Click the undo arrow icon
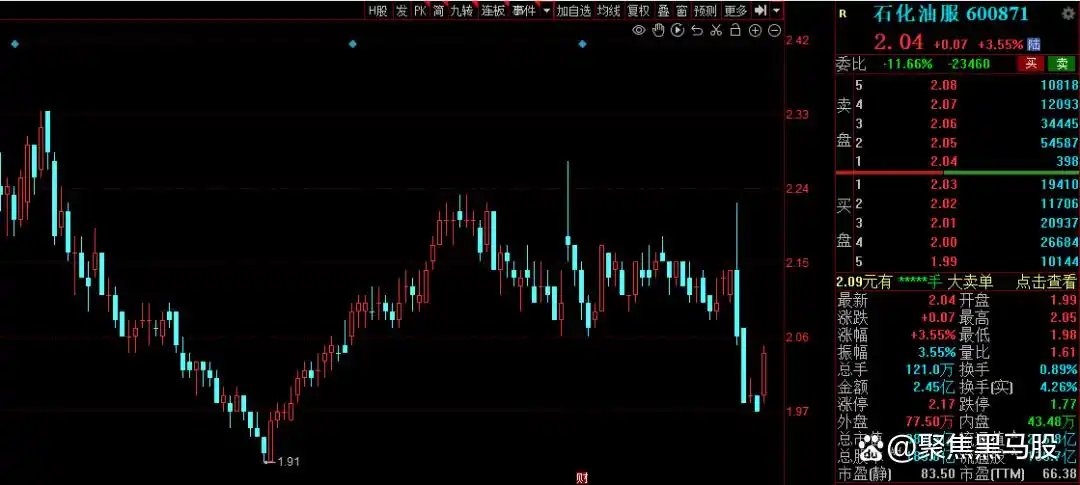1080x485 pixels. click(x=697, y=31)
